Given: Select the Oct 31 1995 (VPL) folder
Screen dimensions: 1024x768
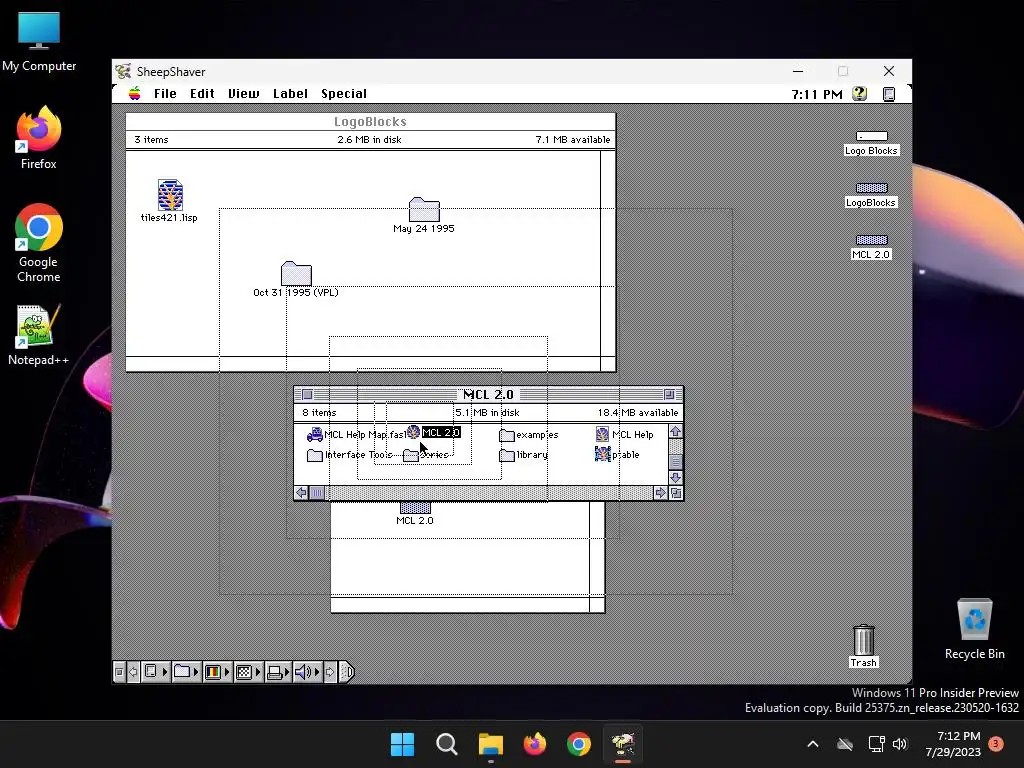Looking at the screenshot, I should (296, 280).
